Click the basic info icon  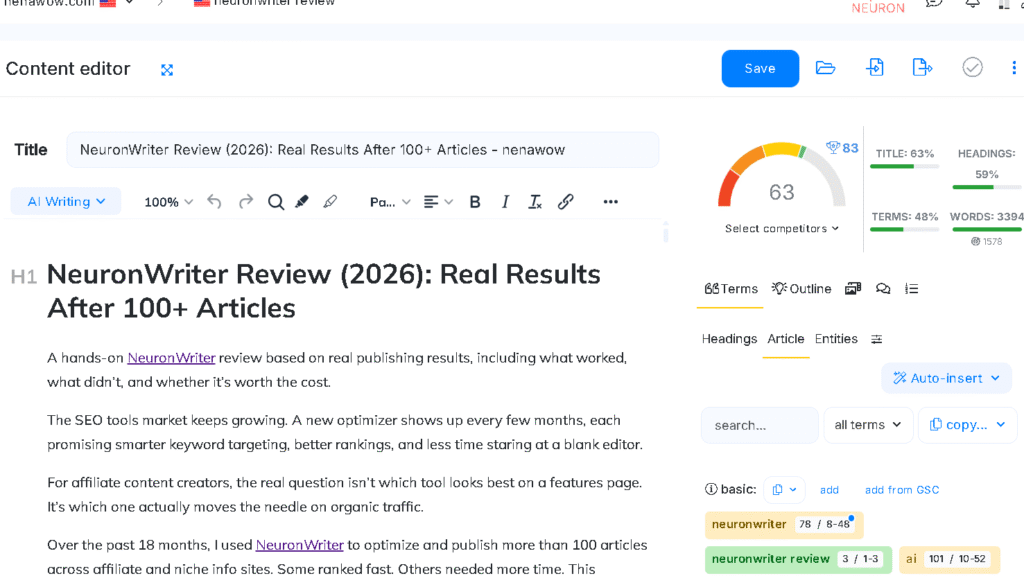point(711,489)
